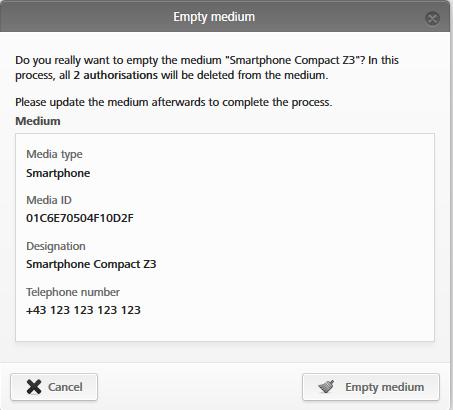Image resolution: width=453 pixels, height=410 pixels.
Task: Confirm with the Empty medium button
Action: [371, 387]
